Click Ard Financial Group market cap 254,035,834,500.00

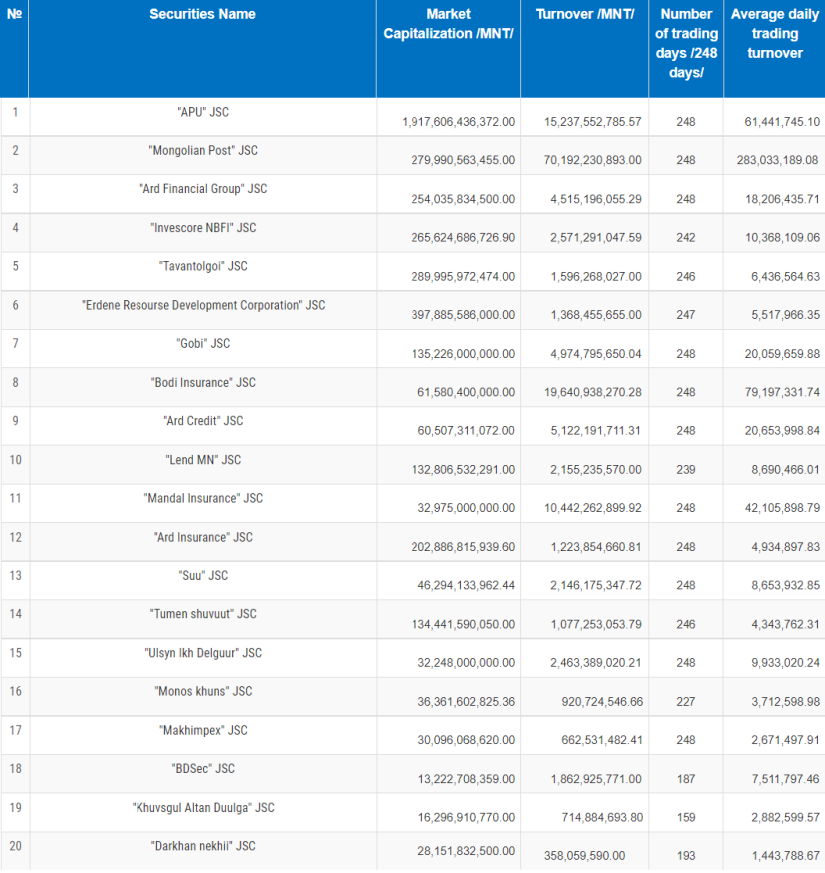click(463, 199)
